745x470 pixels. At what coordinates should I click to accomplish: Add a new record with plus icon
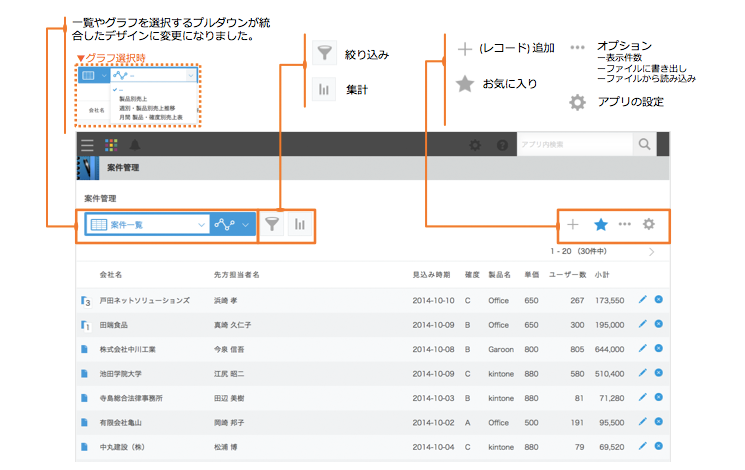tap(573, 225)
